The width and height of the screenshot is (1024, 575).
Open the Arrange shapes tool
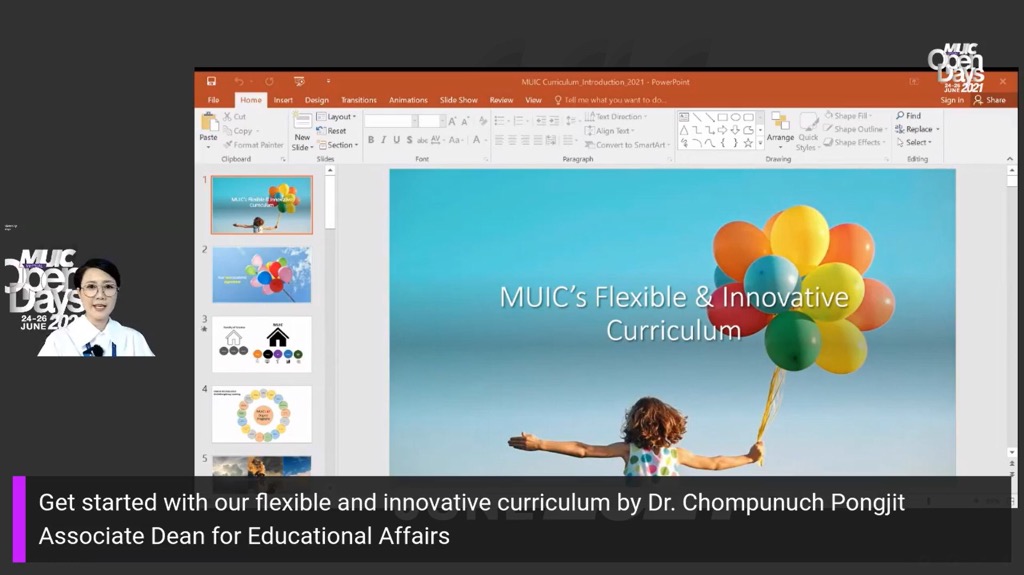click(780, 126)
